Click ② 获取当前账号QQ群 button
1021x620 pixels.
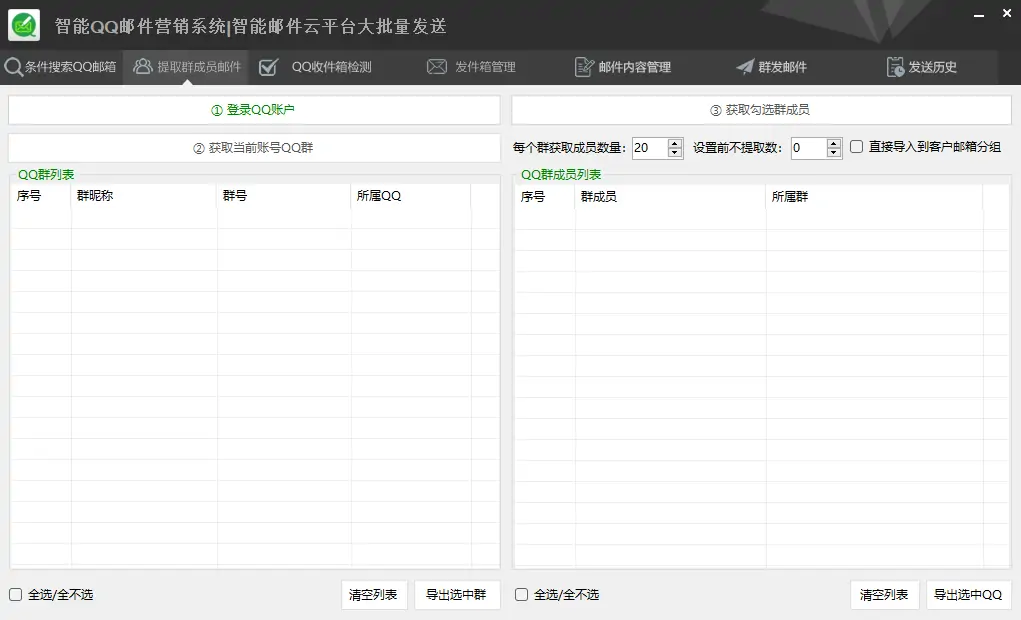coord(254,148)
